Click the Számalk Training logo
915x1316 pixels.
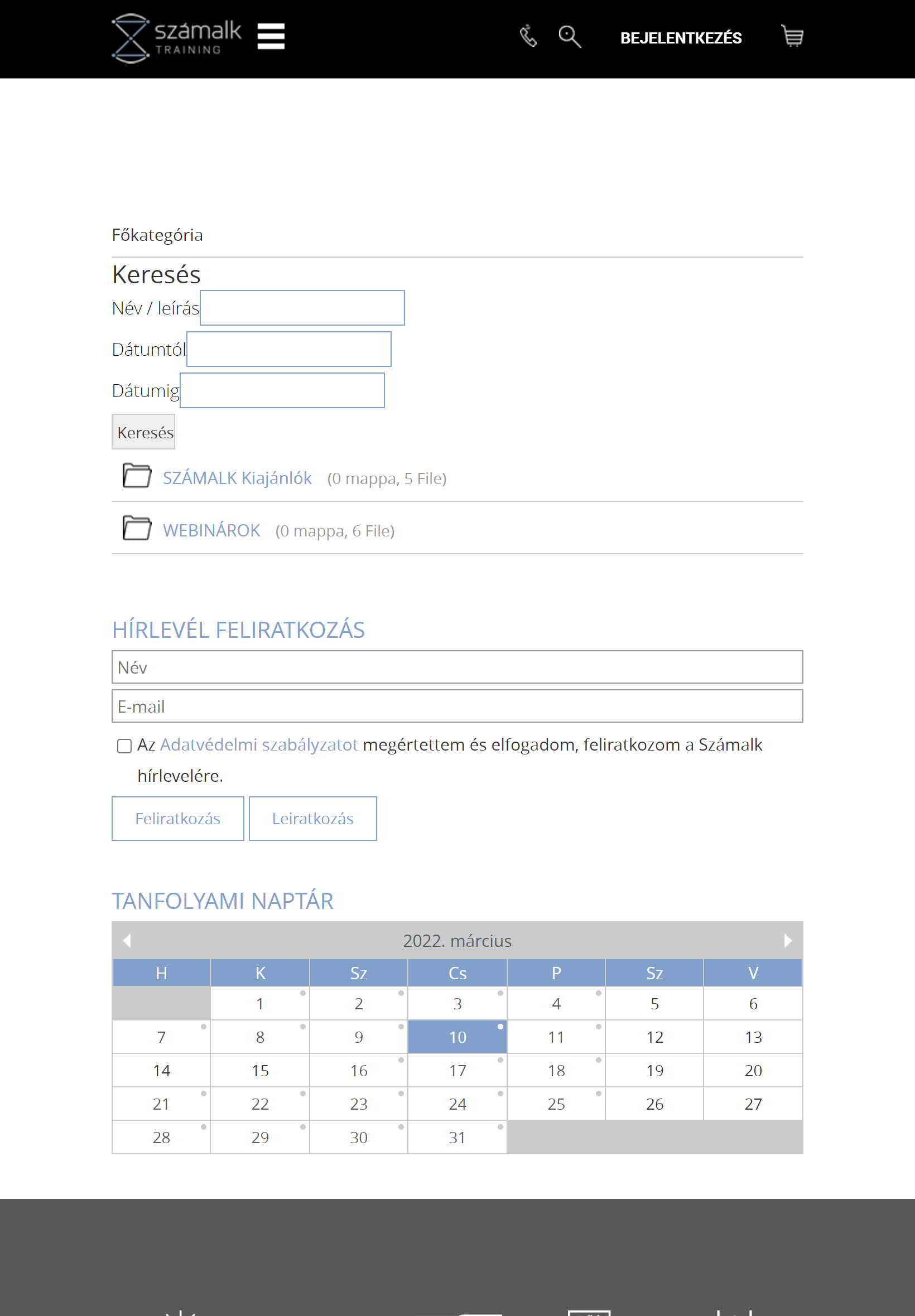176,38
